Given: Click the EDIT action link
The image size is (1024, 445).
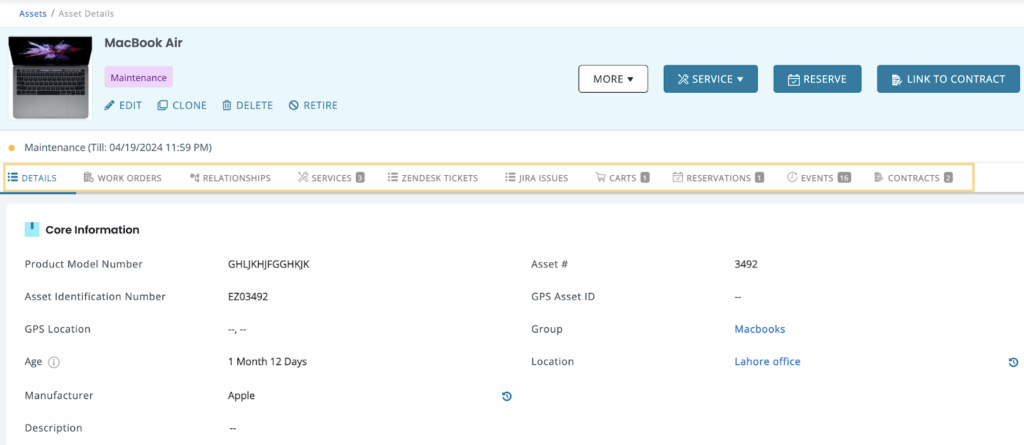Looking at the screenshot, I should click(x=123, y=105).
